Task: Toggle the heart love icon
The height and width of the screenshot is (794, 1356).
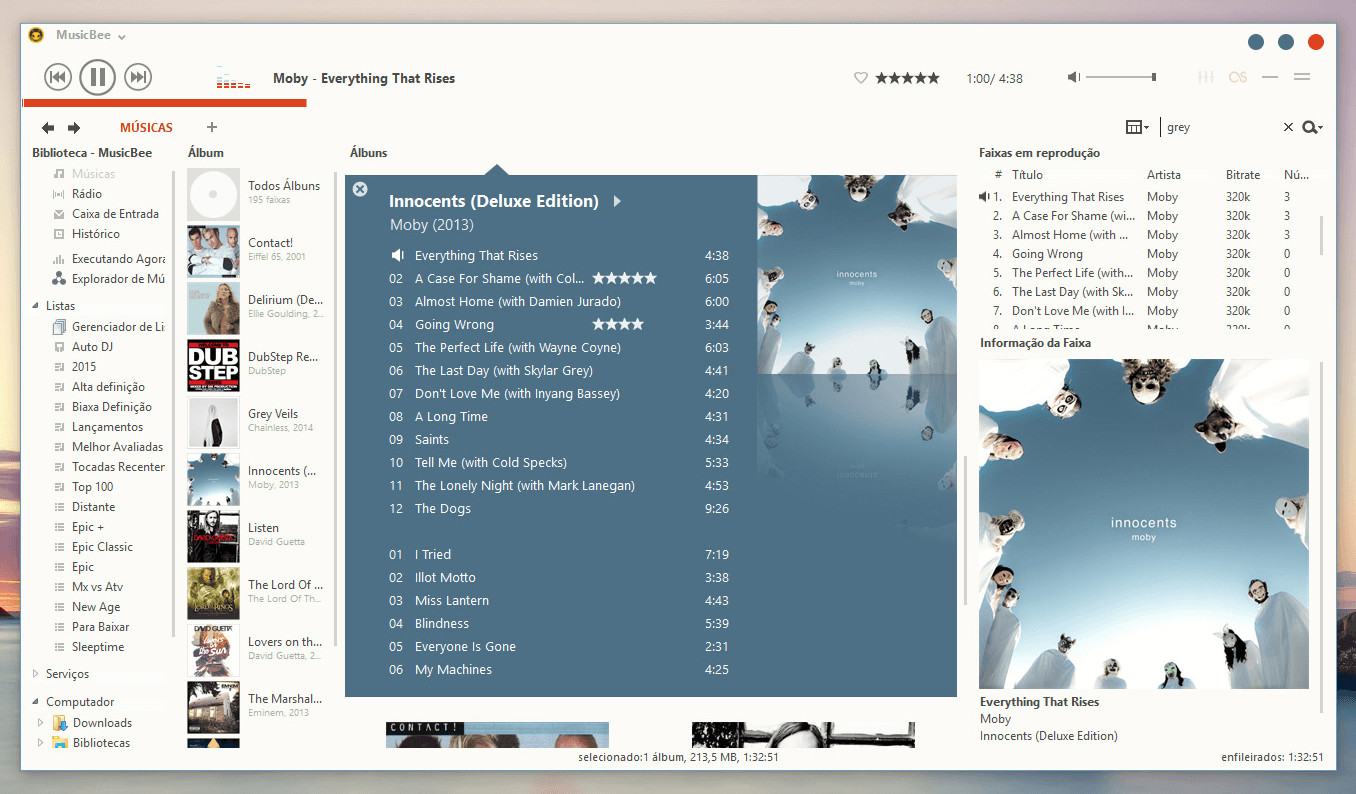Action: click(860, 78)
